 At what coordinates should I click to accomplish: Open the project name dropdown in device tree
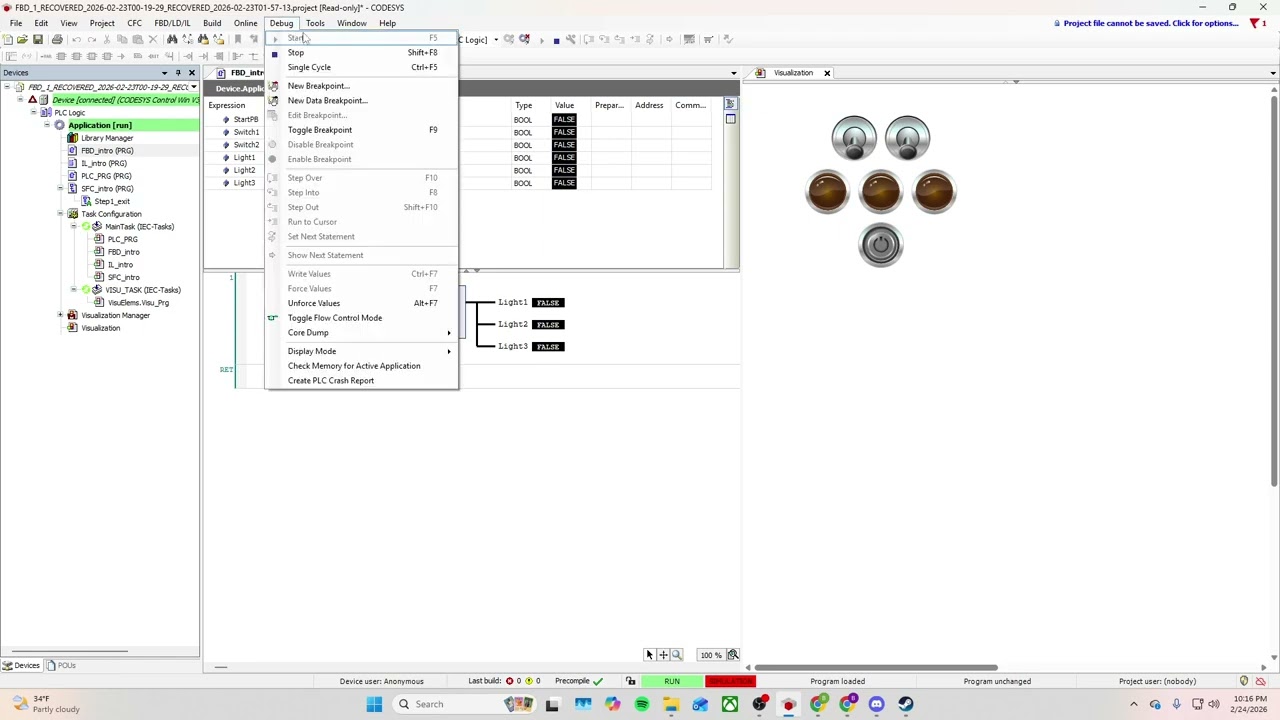tap(194, 87)
